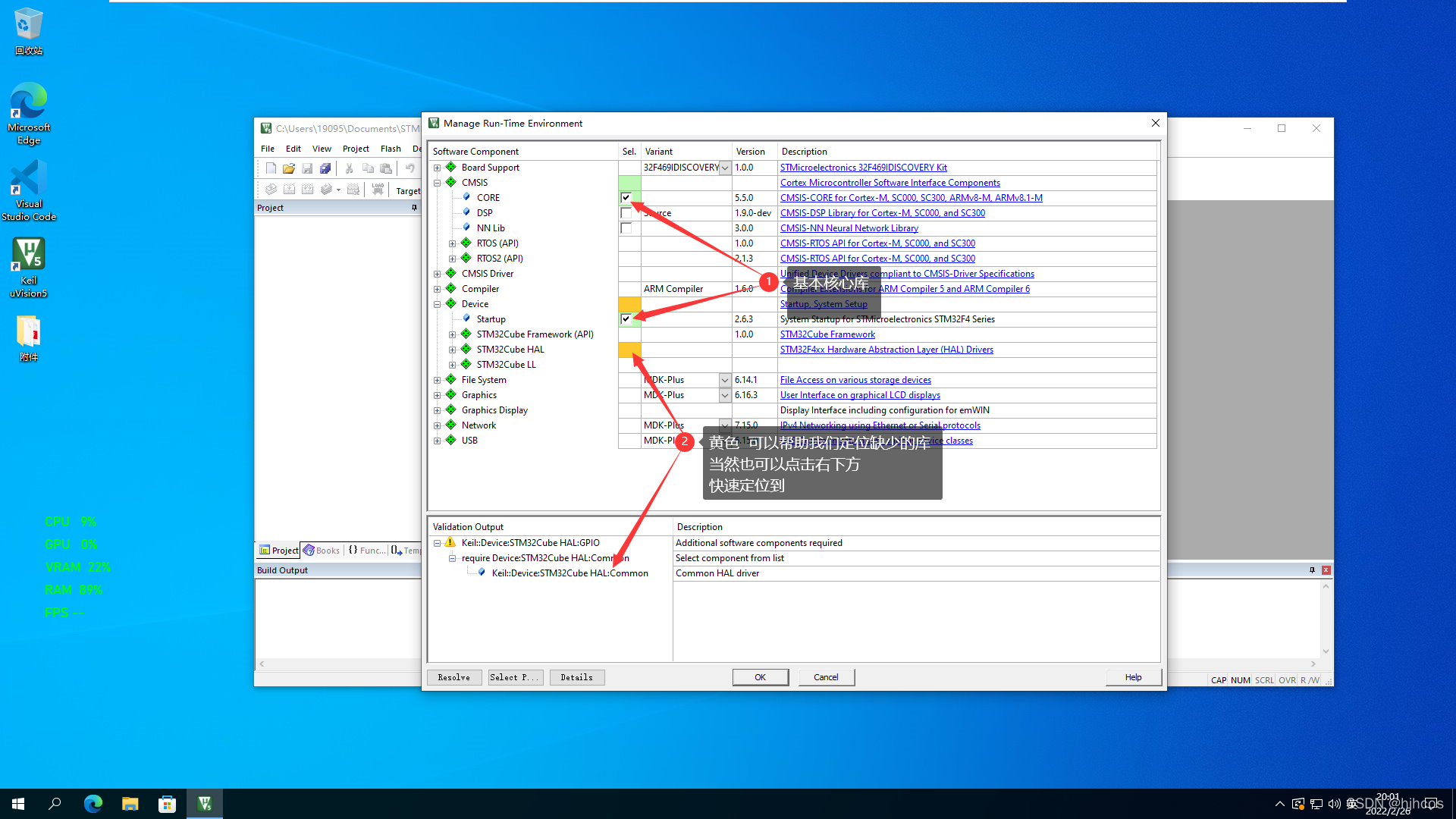Click the Save All toolbar icon
Viewport: 1456px width, 819px height.
(325, 168)
